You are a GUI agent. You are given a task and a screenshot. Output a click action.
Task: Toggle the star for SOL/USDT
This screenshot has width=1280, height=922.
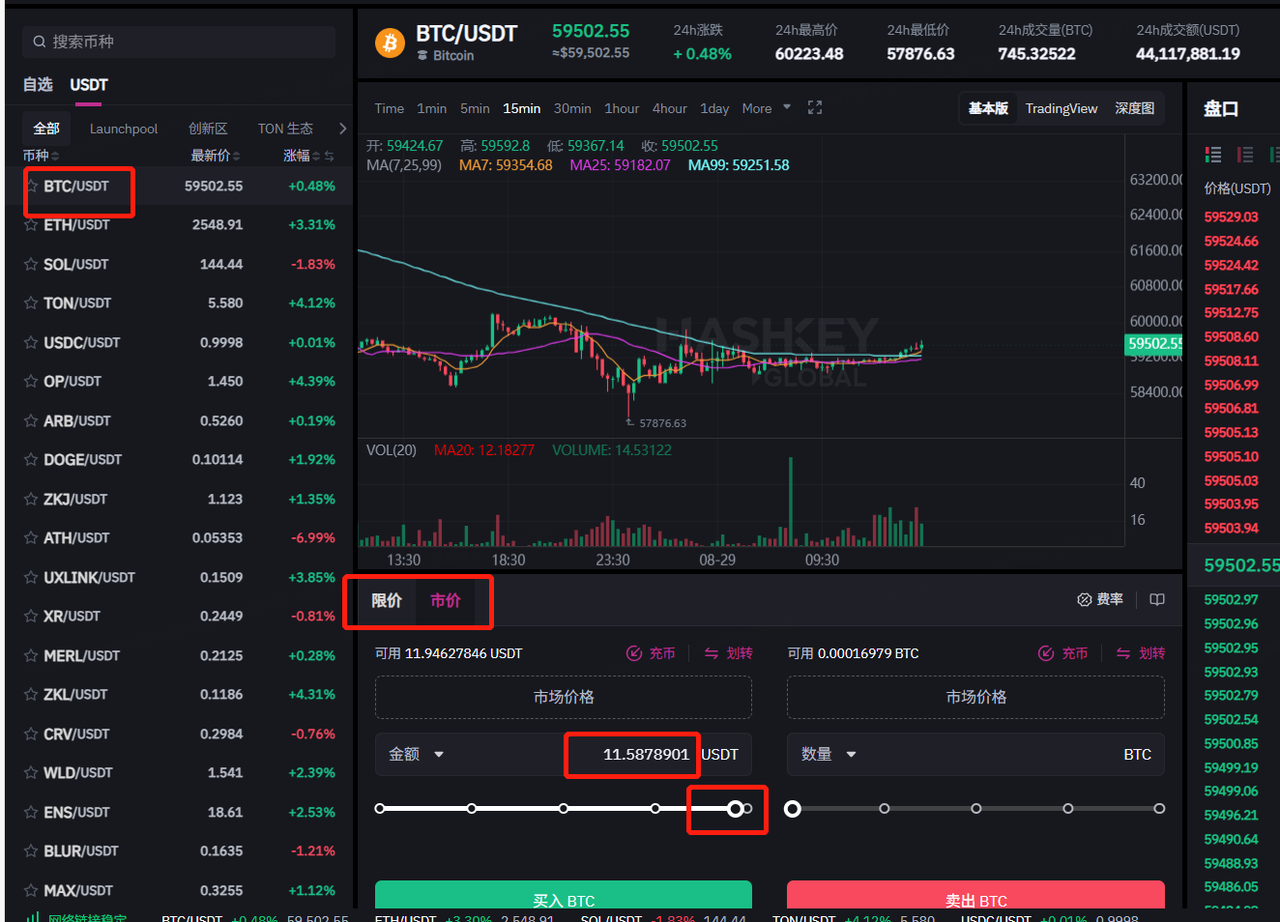33,264
